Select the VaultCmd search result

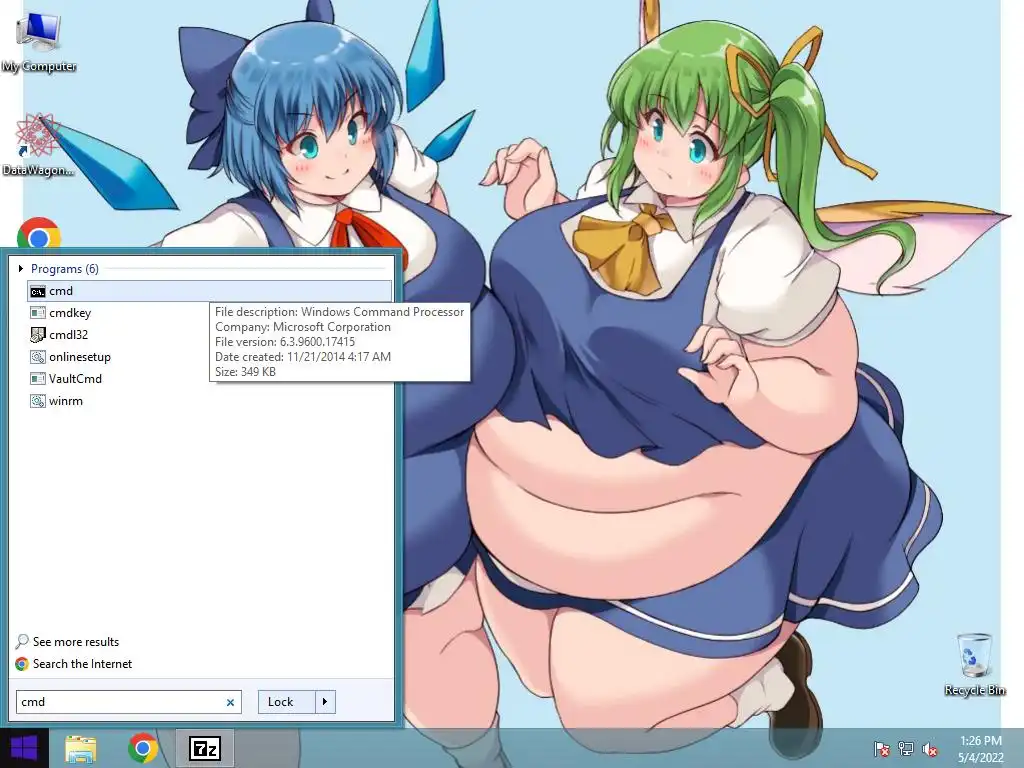click(x=210, y=379)
